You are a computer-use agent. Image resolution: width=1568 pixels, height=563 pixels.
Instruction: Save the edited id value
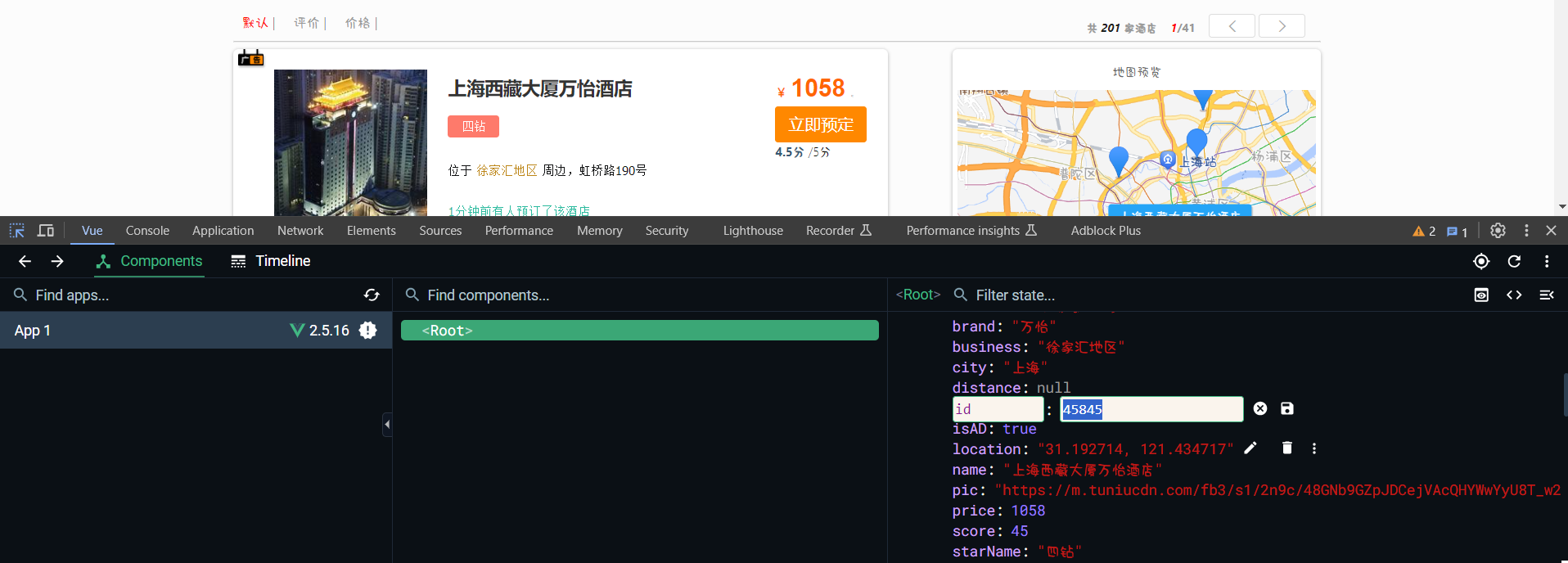1287,408
